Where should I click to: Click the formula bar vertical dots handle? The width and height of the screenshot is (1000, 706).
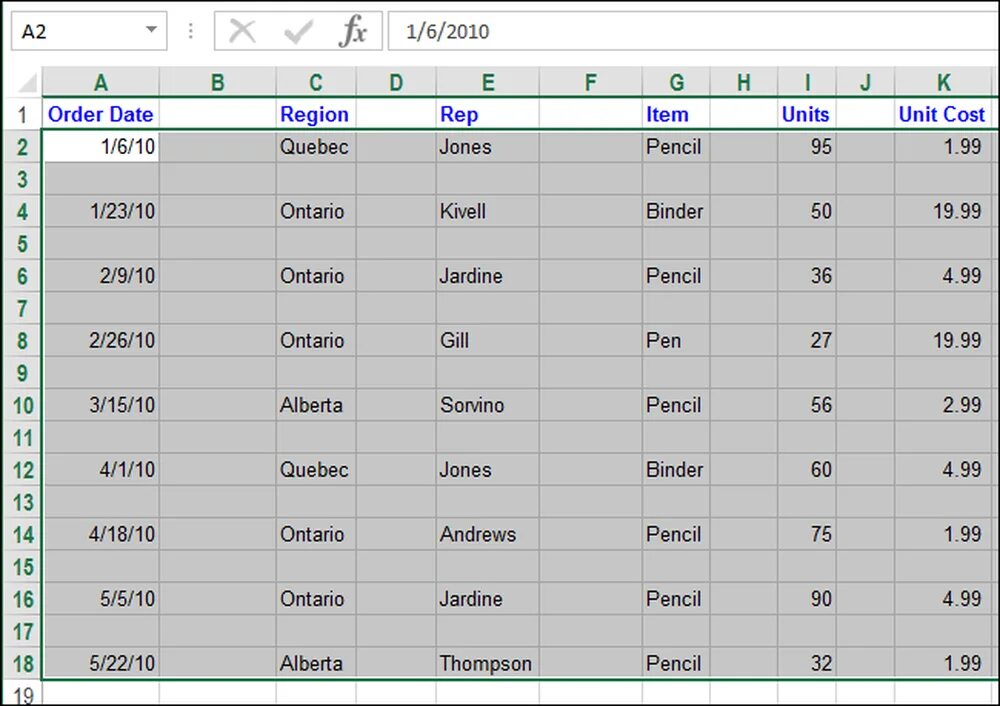[191, 31]
